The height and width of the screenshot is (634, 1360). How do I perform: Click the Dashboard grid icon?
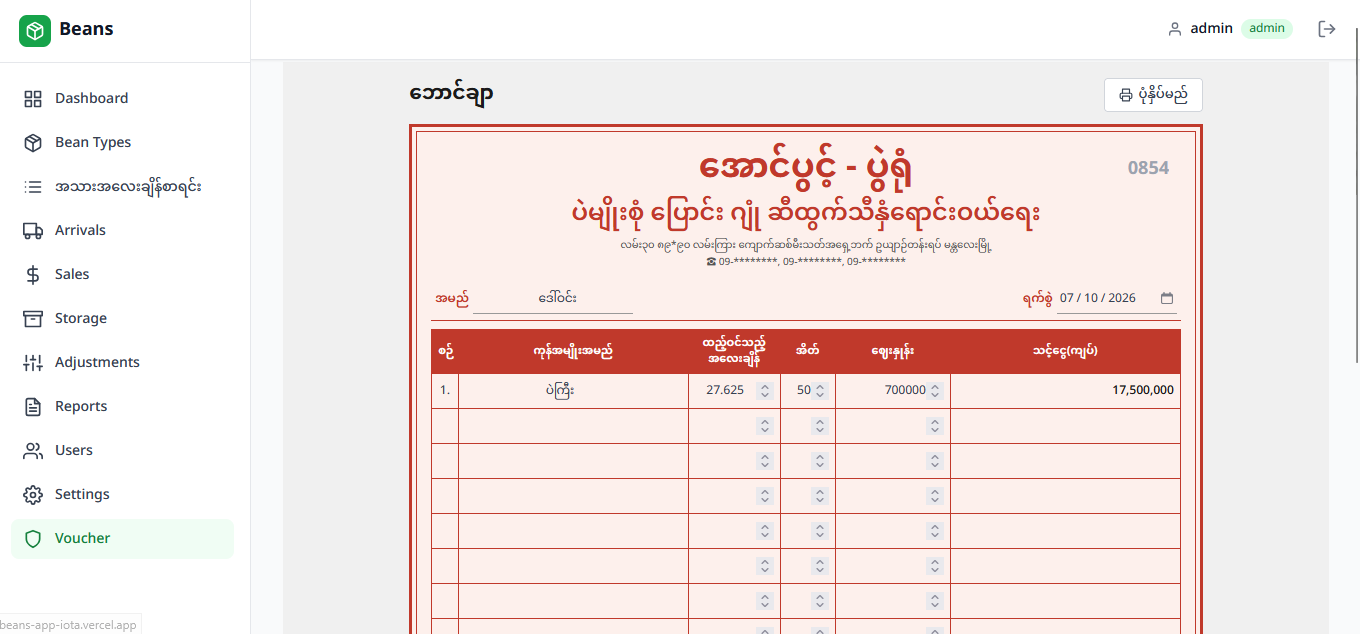[x=33, y=98]
